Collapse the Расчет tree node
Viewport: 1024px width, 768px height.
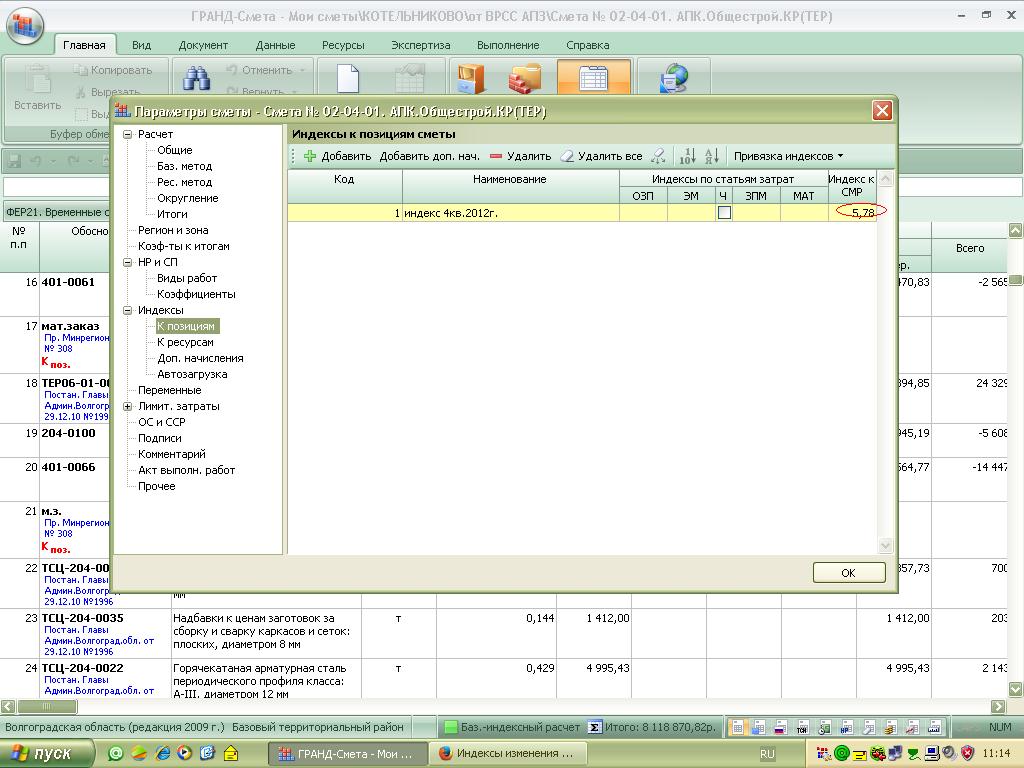127,134
